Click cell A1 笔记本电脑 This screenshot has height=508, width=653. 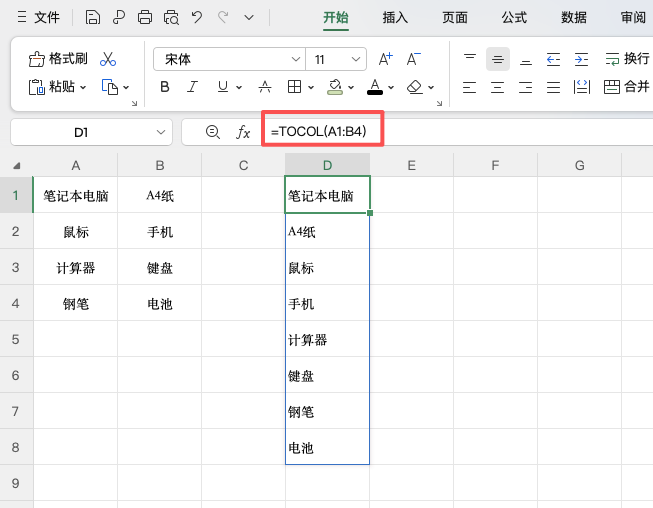[x=75, y=195]
